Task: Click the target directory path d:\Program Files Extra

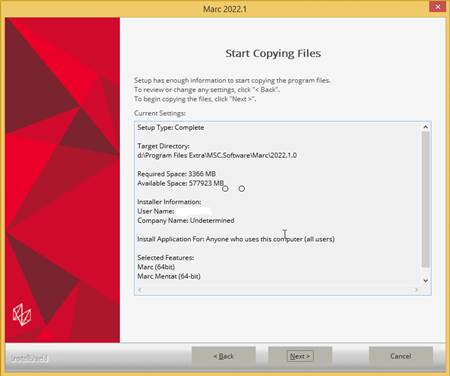Action: pos(217,155)
